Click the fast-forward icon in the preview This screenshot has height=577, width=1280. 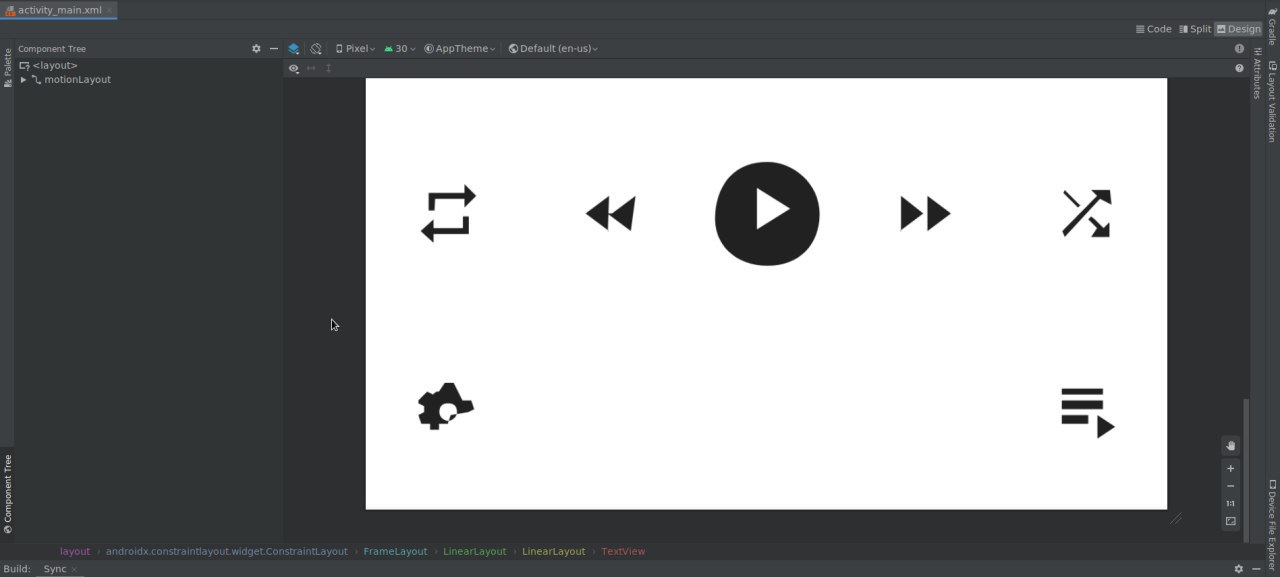[x=925, y=213]
